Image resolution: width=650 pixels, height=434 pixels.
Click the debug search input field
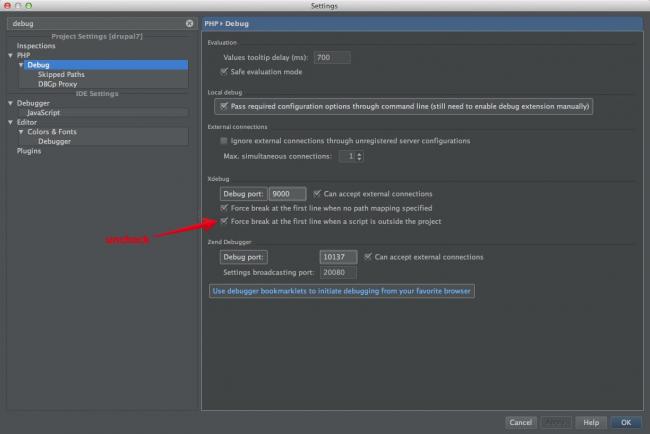click(97, 23)
